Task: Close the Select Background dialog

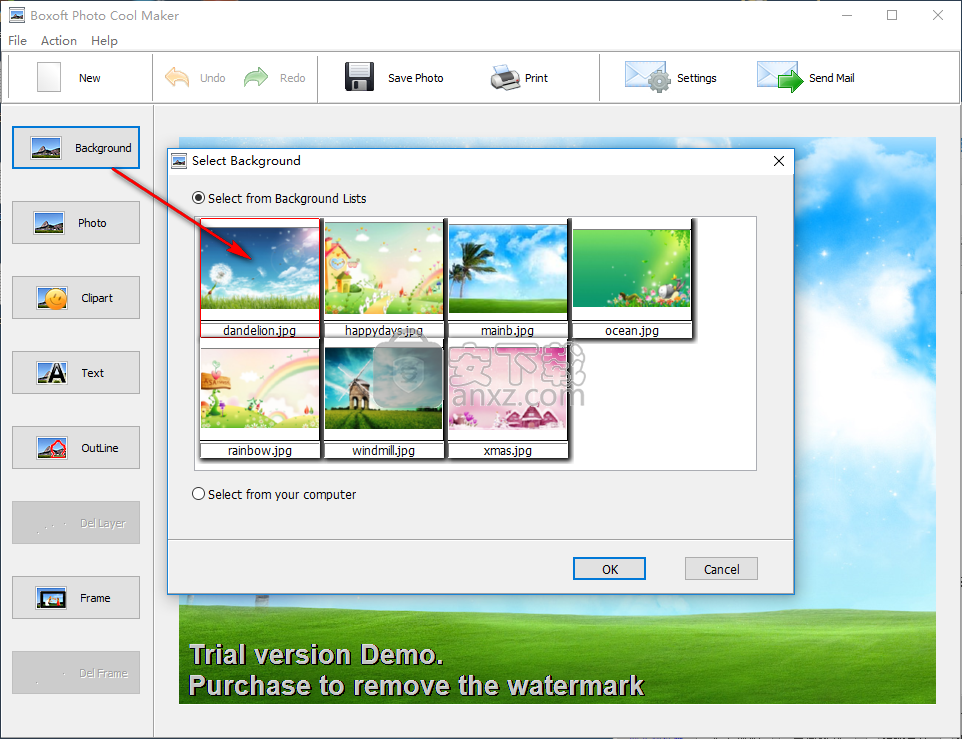Action: click(x=779, y=161)
